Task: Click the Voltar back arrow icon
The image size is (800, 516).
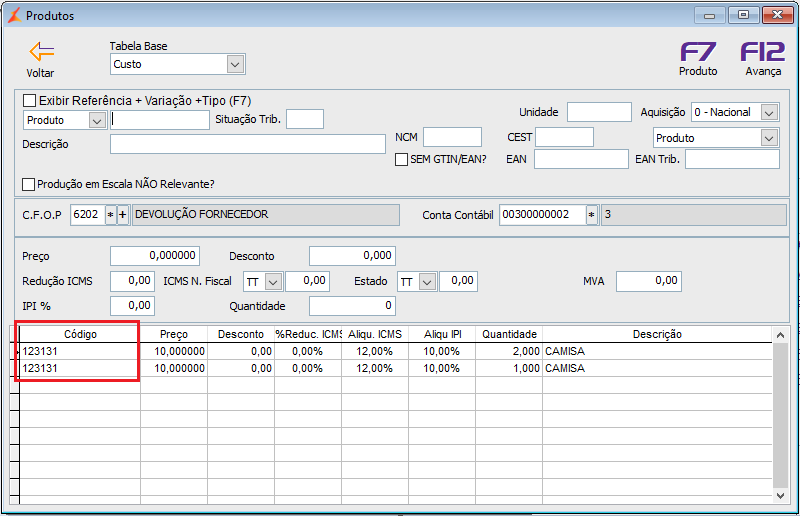Action: [x=42, y=51]
